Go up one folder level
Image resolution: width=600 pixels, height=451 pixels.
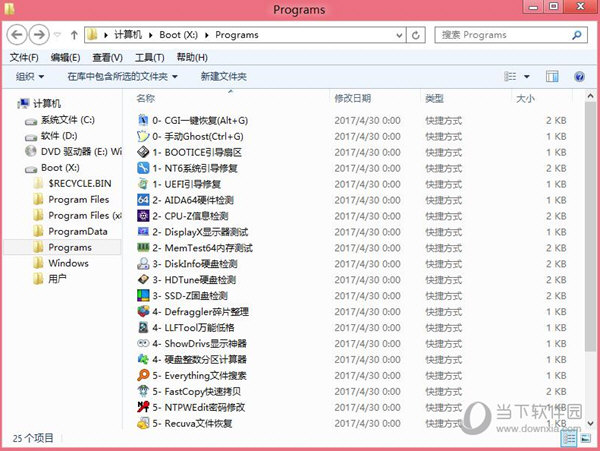pyautogui.click(x=74, y=35)
